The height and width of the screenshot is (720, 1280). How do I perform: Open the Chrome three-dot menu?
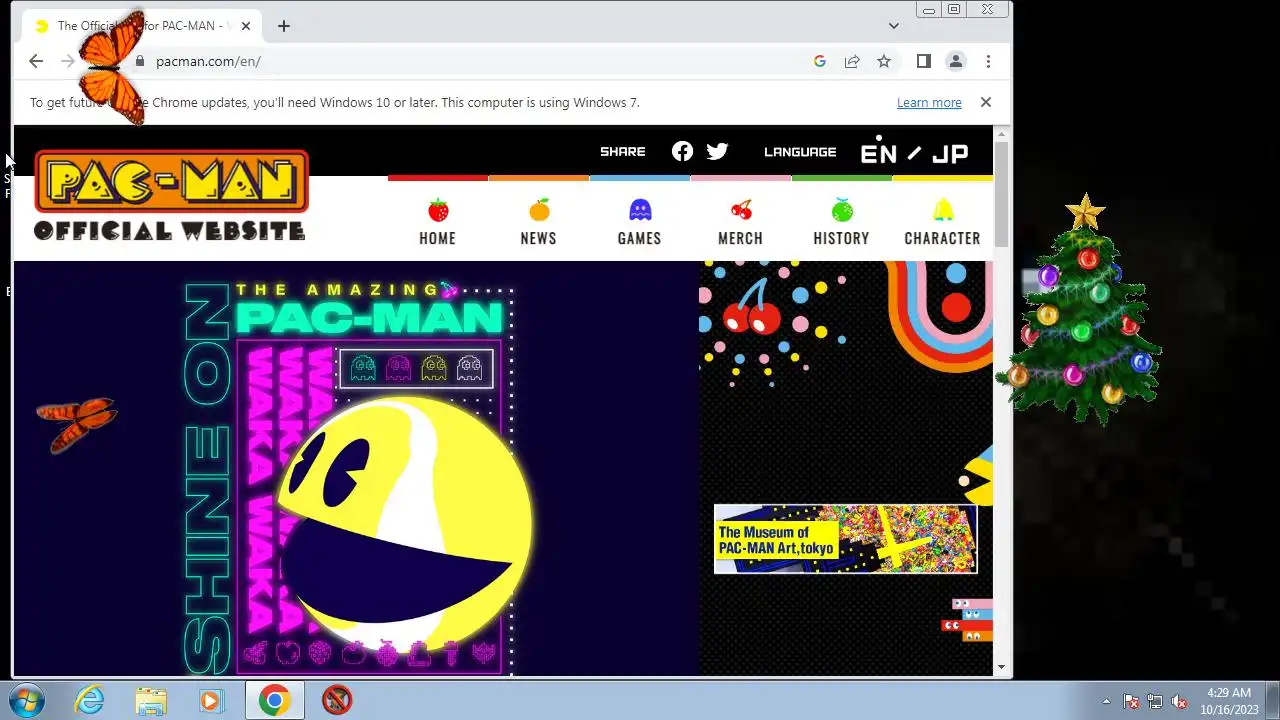pos(988,61)
